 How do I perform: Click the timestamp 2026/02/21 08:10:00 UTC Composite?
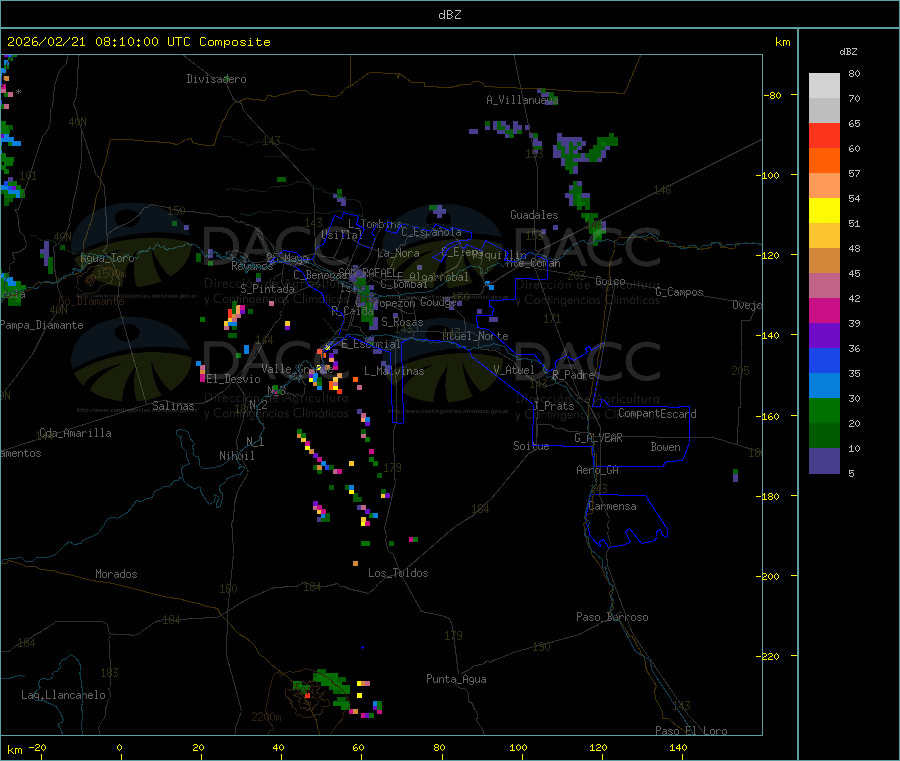click(x=138, y=42)
